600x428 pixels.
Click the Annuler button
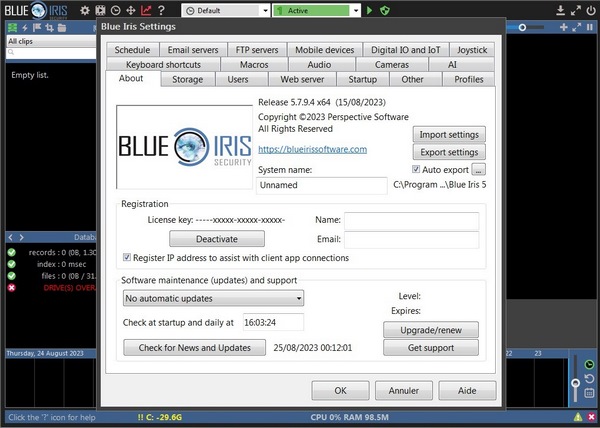coord(404,391)
